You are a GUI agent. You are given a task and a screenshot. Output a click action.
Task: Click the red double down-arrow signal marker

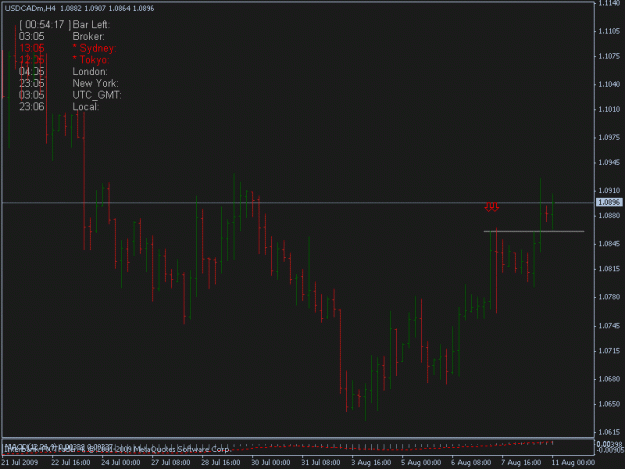pos(491,206)
